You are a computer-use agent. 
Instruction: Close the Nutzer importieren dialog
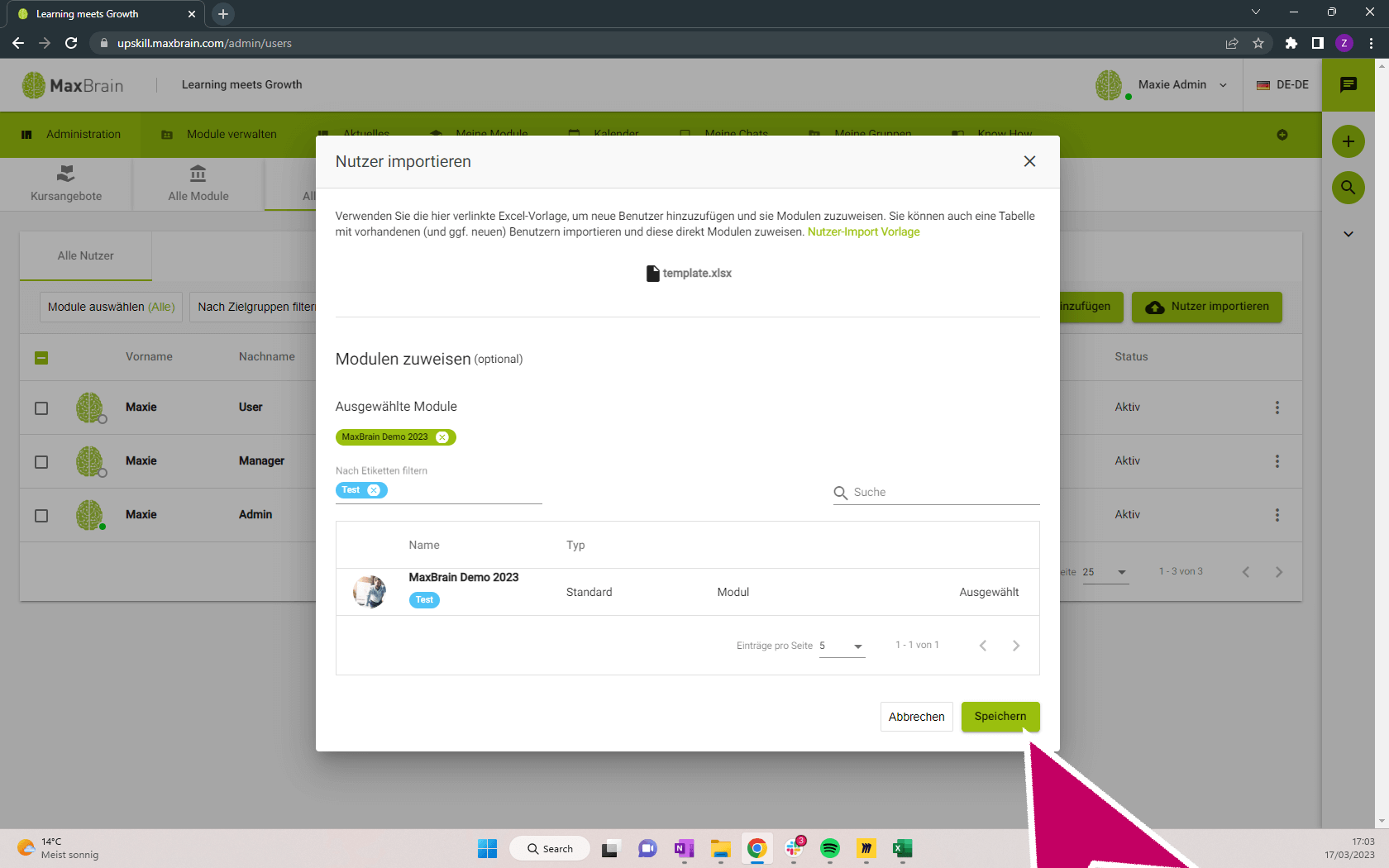[1029, 161]
